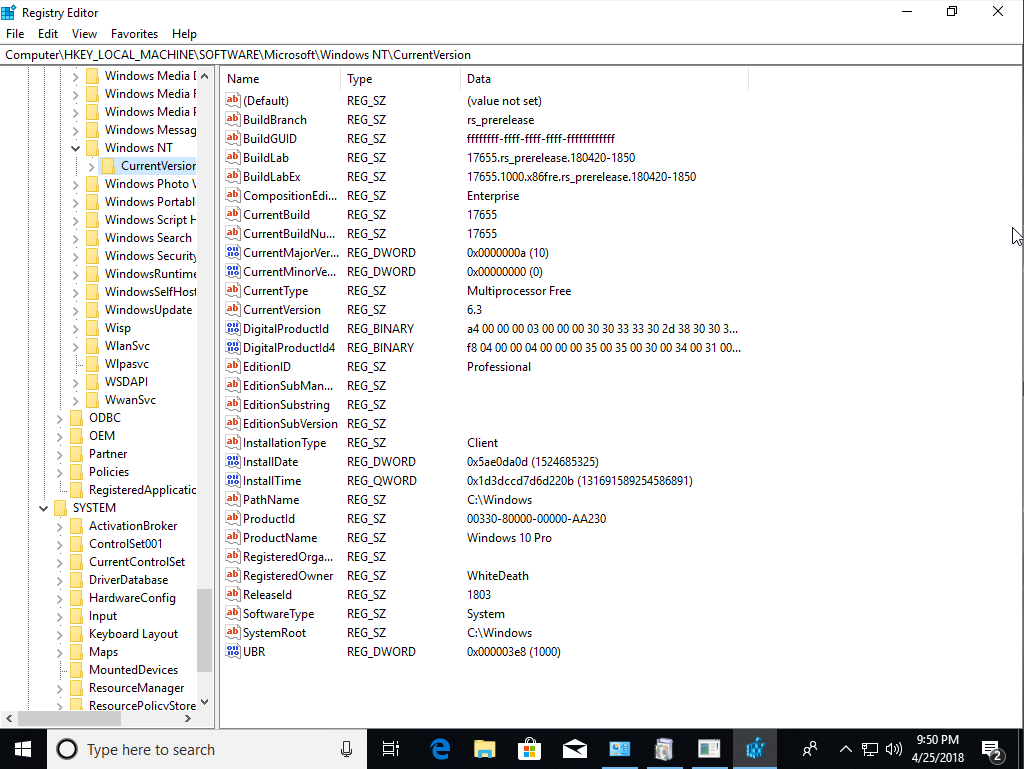Screen dimensions: 1024x769
Task: Select the (Default) value icon
Action: [232, 101]
